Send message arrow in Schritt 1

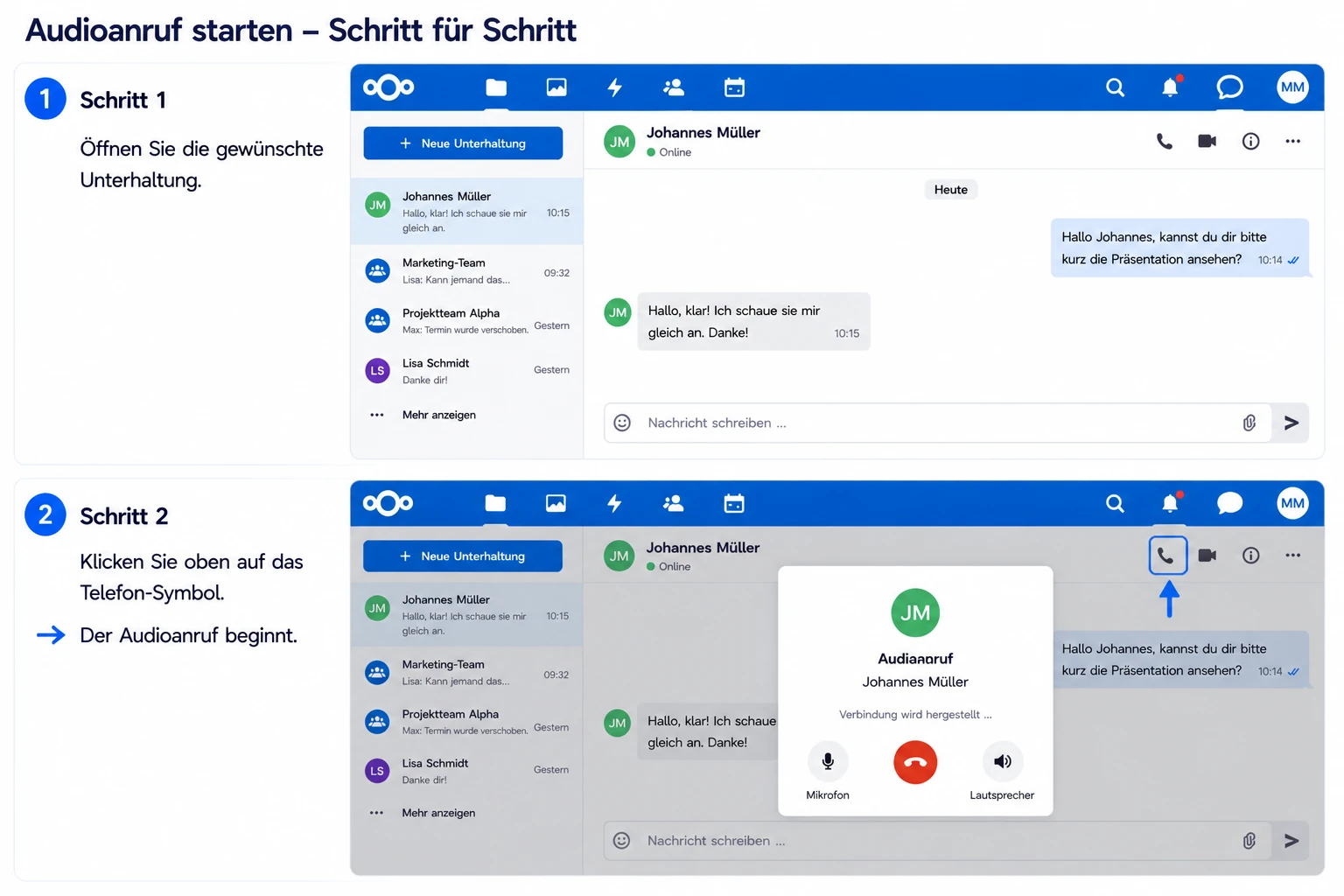pos(1291,423)
